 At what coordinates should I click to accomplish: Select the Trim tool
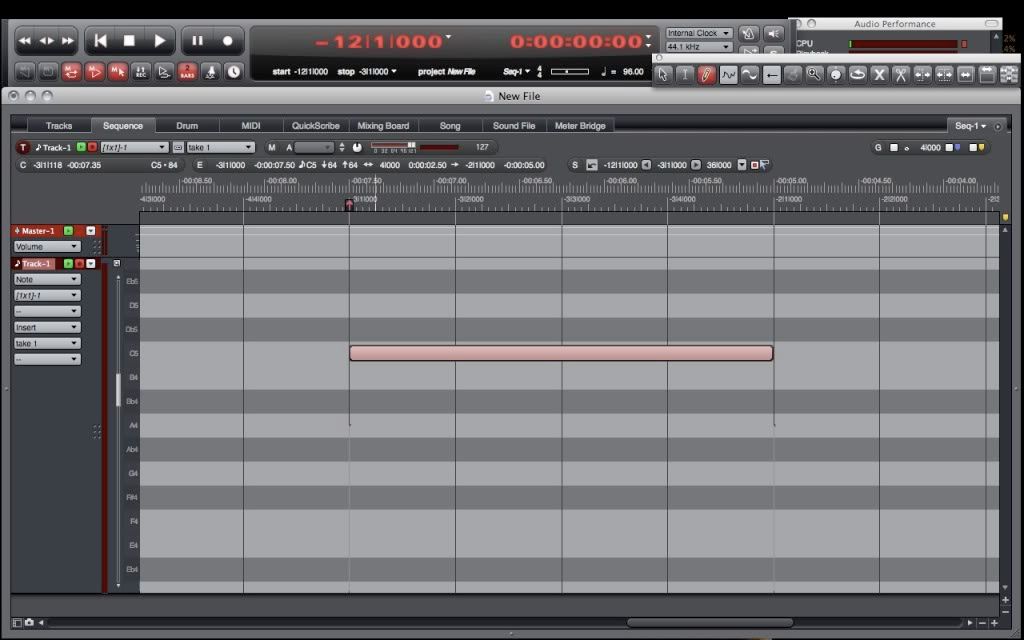click(x=922, y=75)
